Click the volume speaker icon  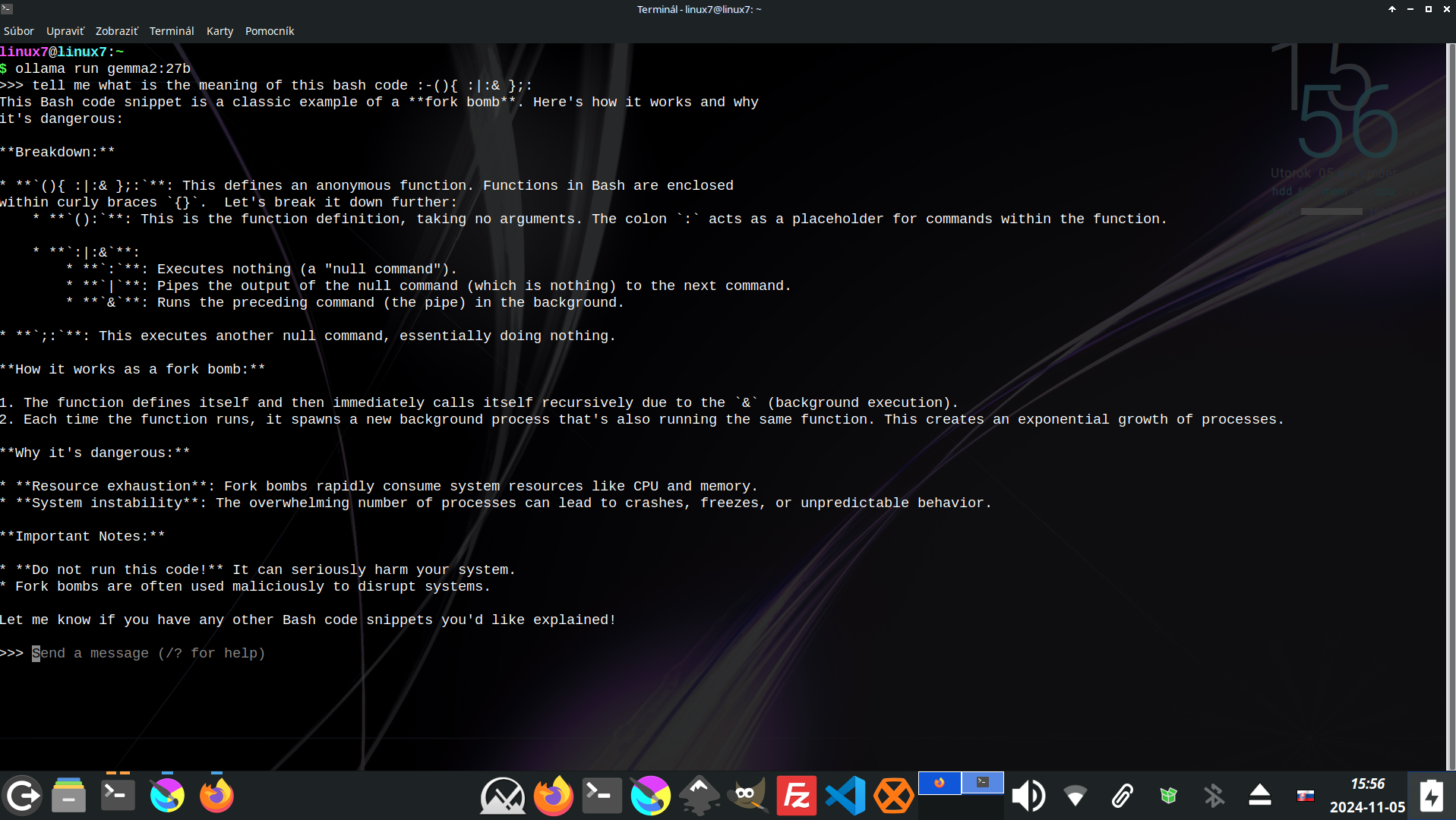1028,796
